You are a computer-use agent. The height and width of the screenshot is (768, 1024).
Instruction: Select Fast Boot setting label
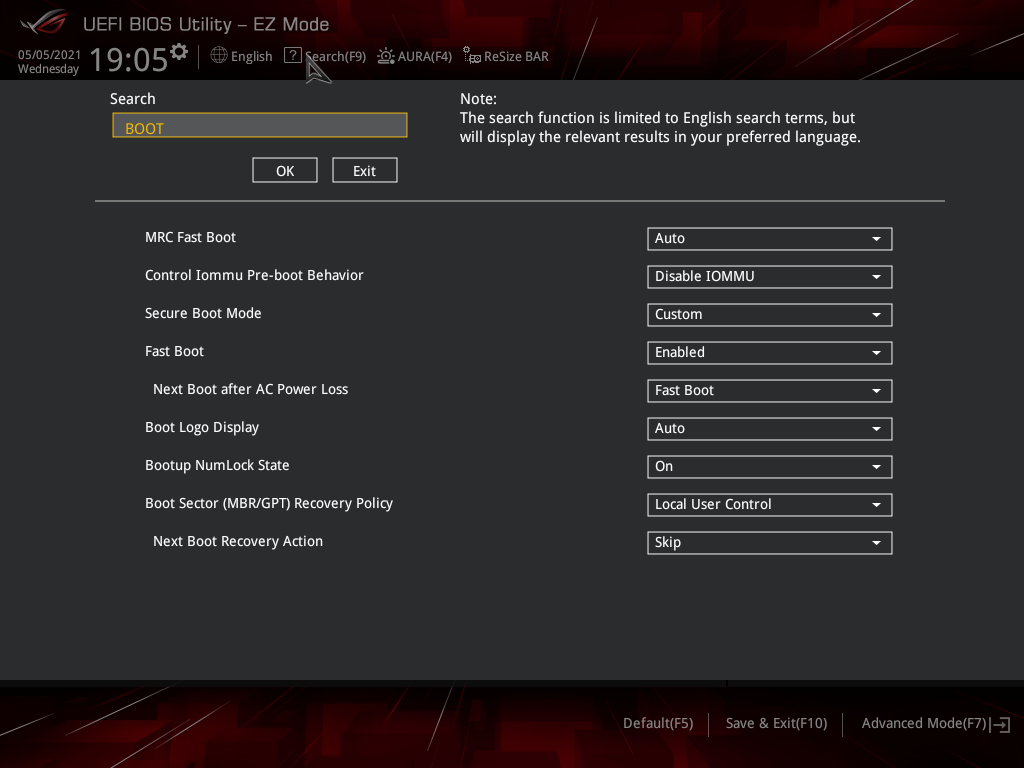pos(174,351)
